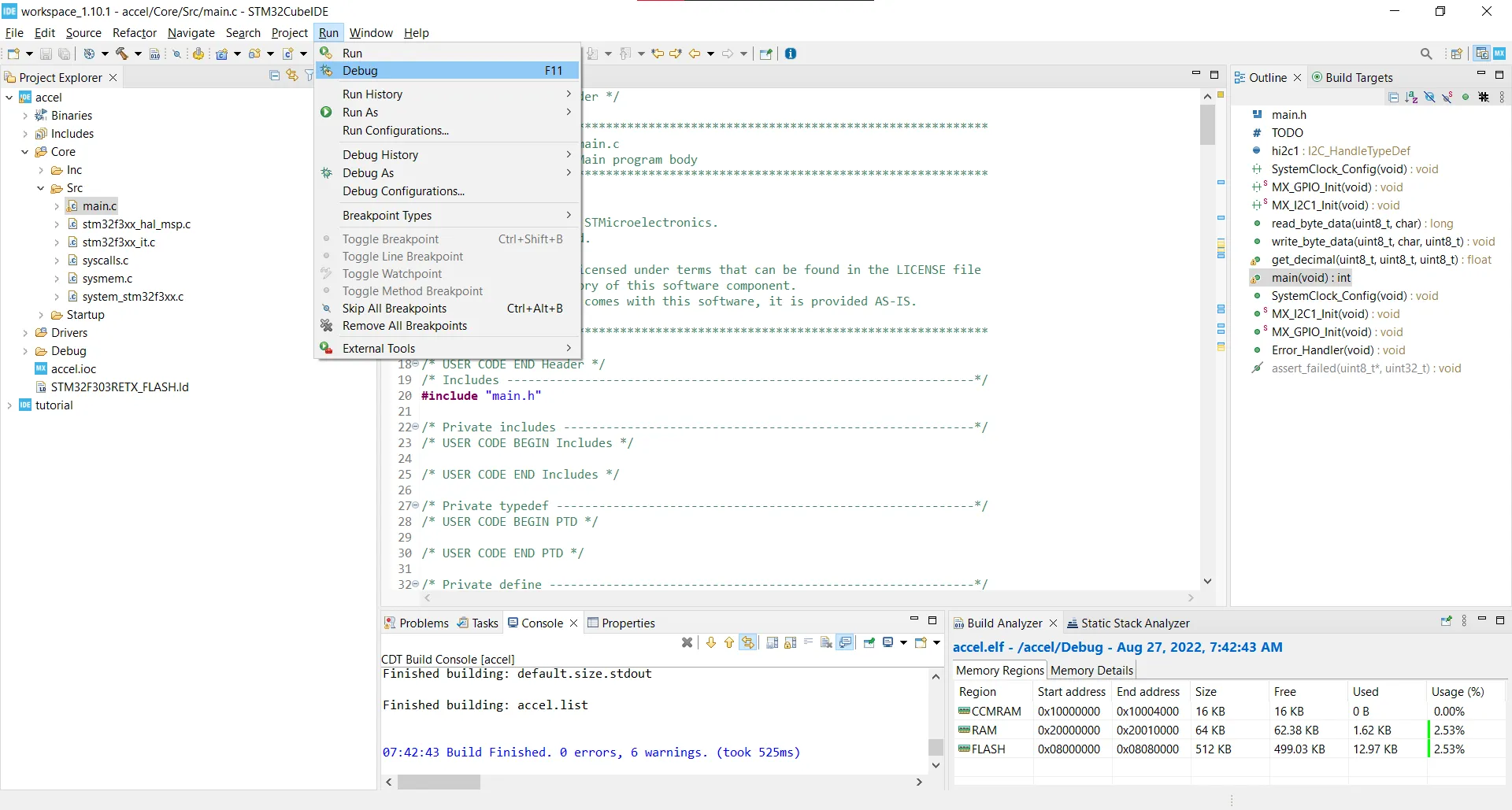Switch to the C/C++ perspective icon

click(x=1482, y=54)
